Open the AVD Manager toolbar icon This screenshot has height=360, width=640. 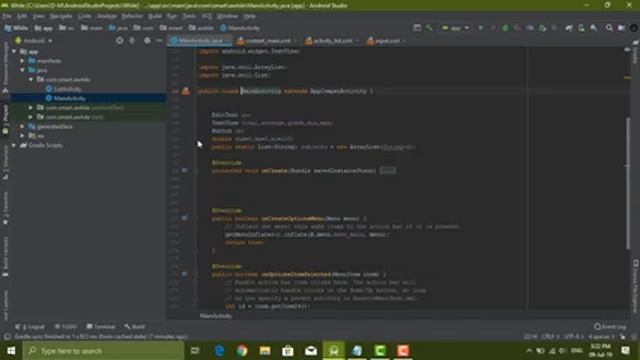click(581, 28)
